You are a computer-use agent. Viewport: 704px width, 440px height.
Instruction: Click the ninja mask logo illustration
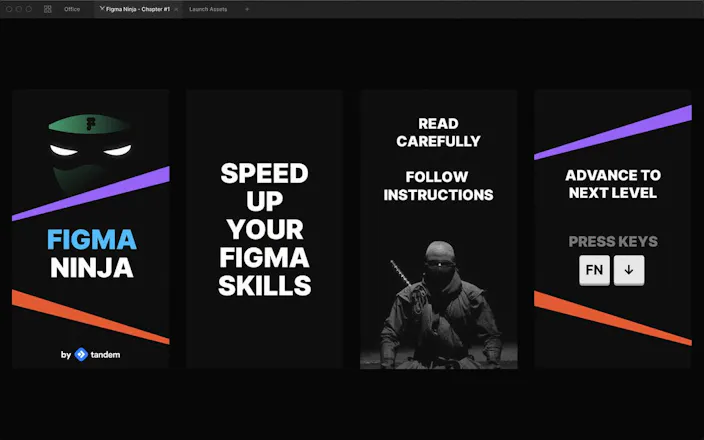tap(90, 155)
